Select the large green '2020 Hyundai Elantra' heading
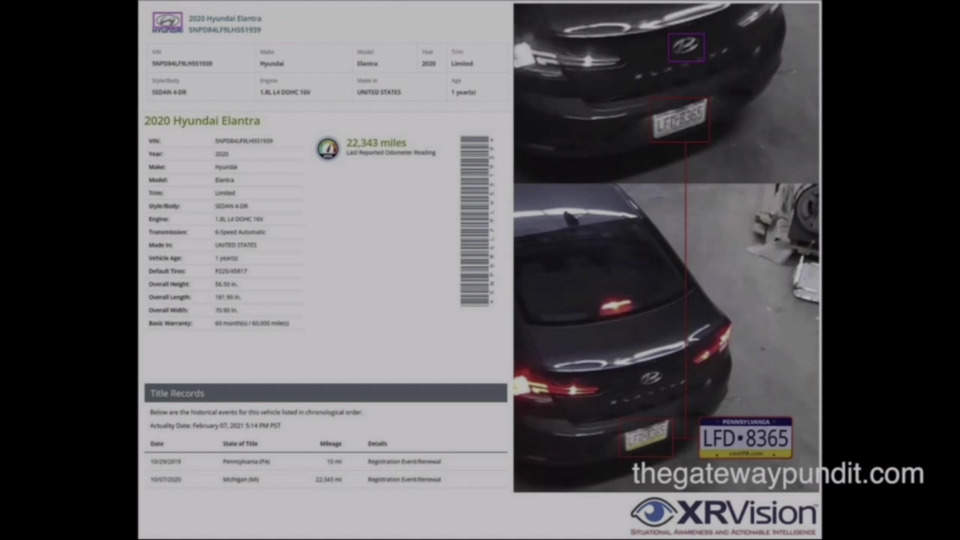Screen dimensions: 960x540 (202, 121)
